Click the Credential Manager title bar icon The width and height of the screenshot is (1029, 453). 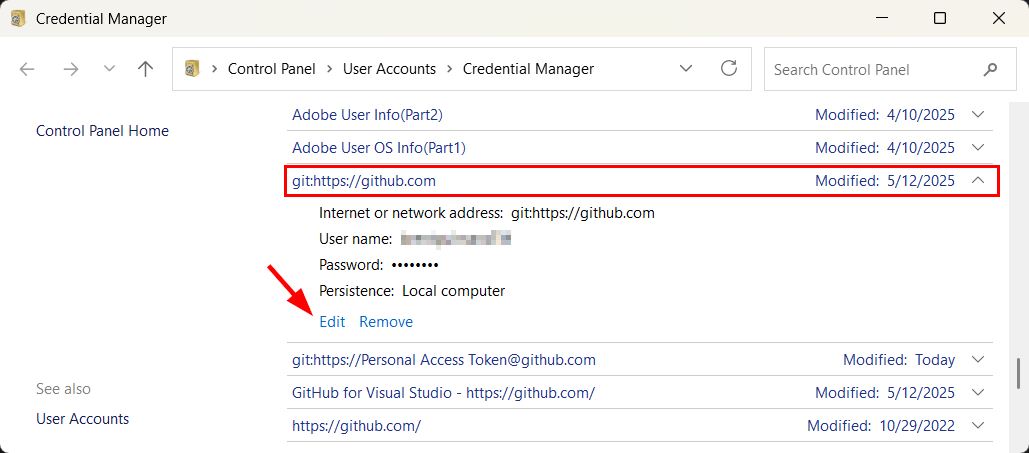[x=18, y=19]
